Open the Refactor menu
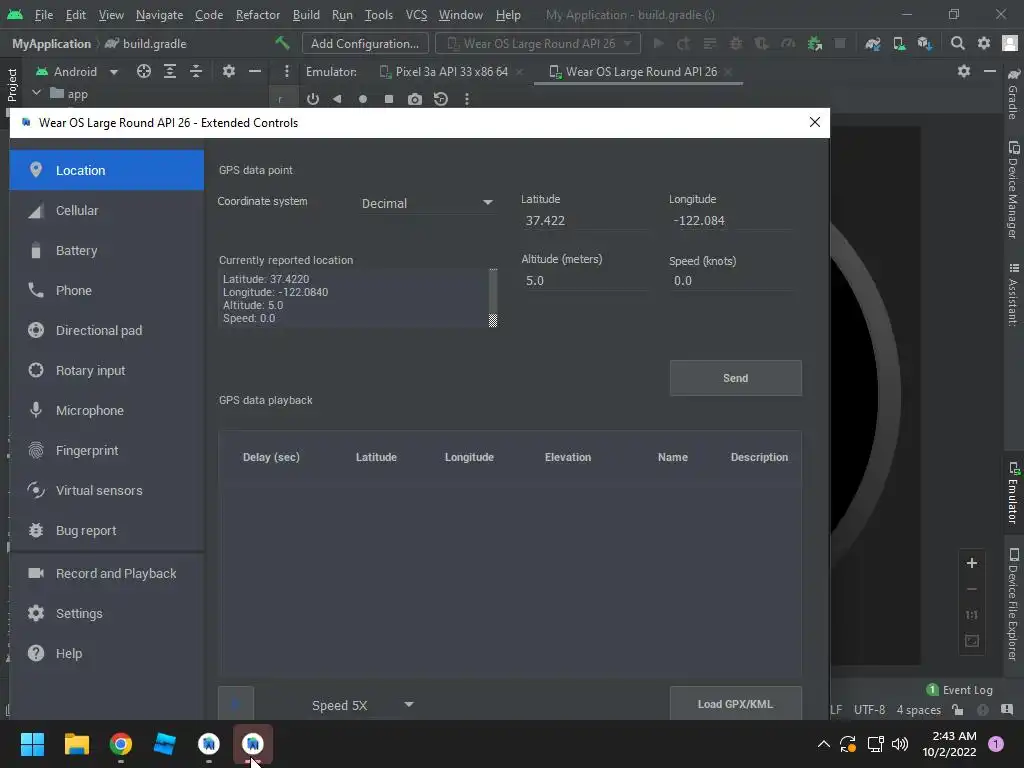Image resolution: width=1024 pixels, height=768 pixels. pos(257,14)
